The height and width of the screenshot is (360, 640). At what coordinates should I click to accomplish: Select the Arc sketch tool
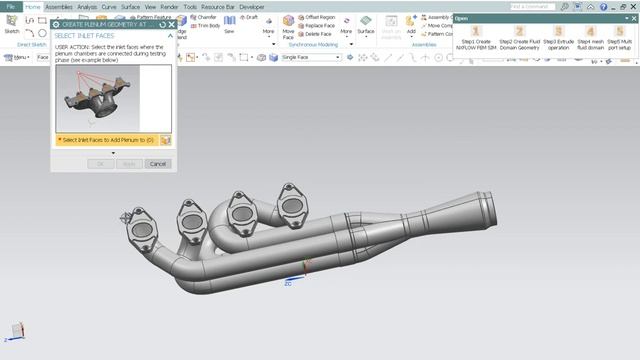pos(29,33)
